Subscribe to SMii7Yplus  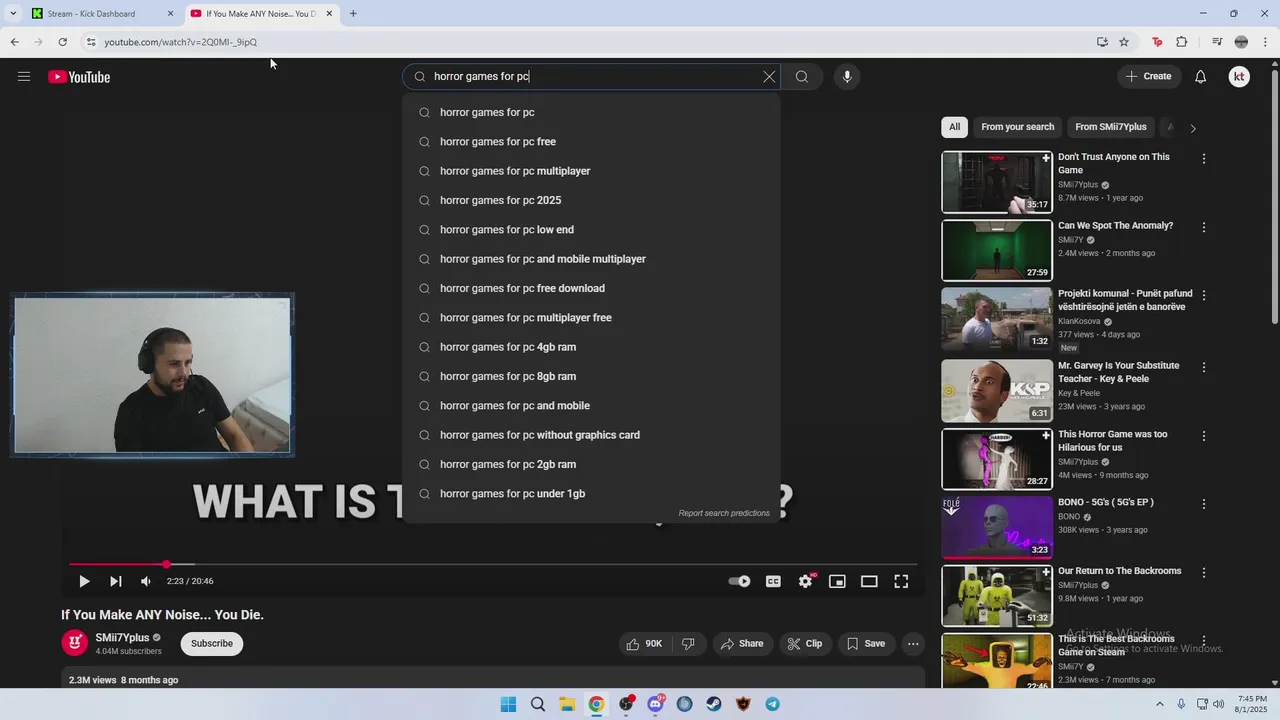pyautogui.click(x=212, y=643)
